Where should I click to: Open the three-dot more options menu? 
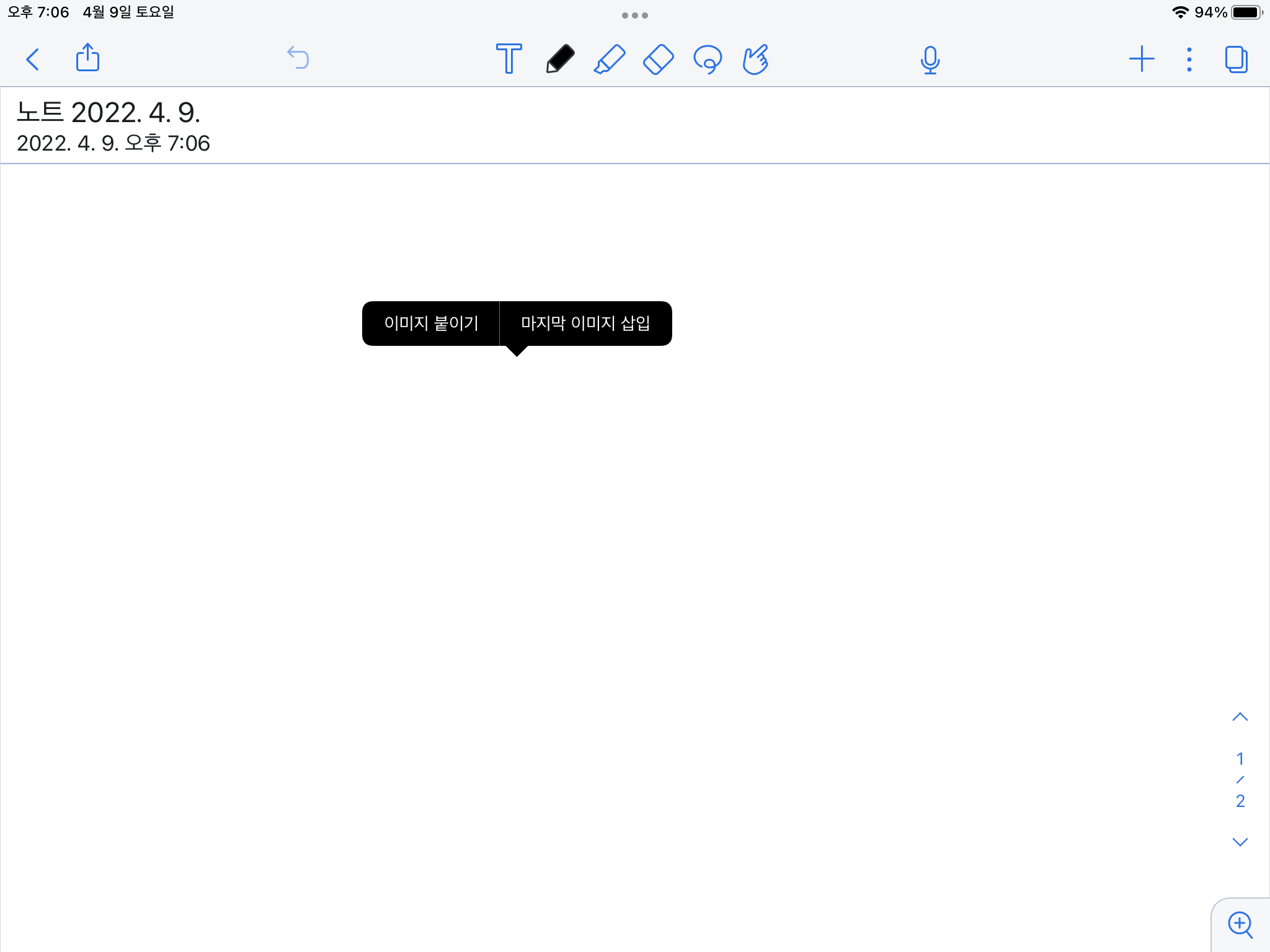click(1189, 59)
